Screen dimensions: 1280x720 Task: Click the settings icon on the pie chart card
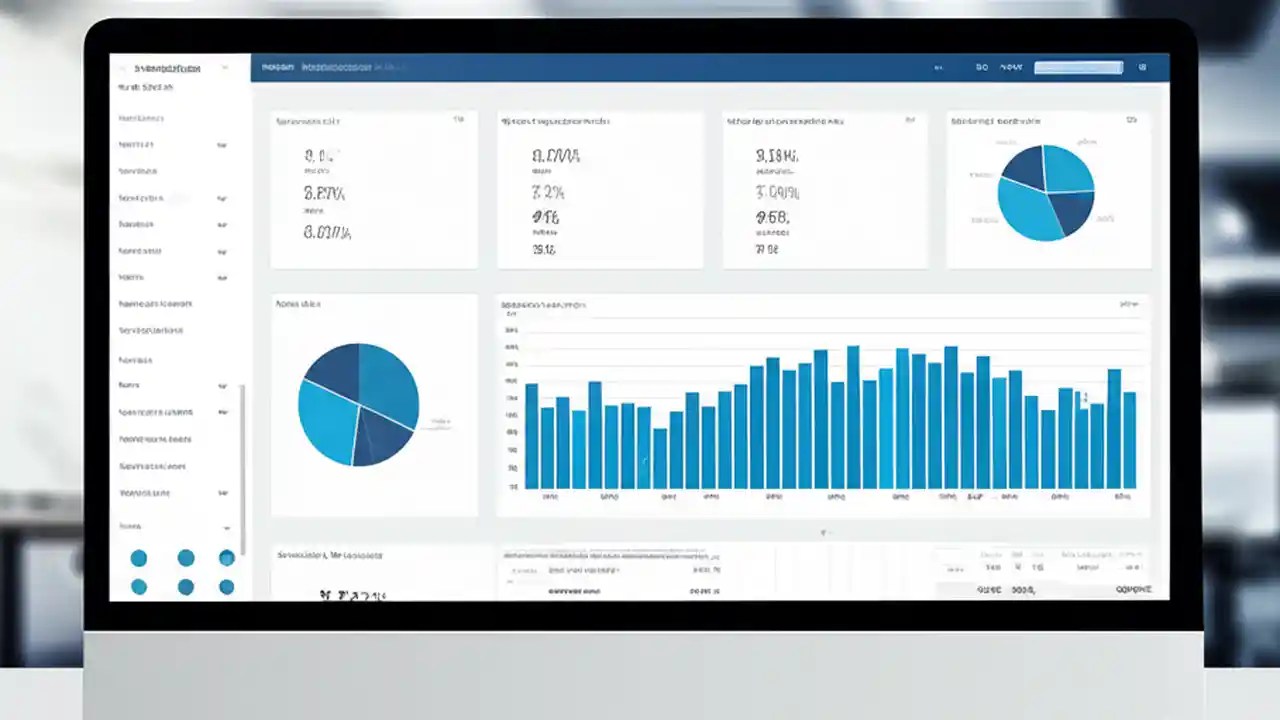1131,119
